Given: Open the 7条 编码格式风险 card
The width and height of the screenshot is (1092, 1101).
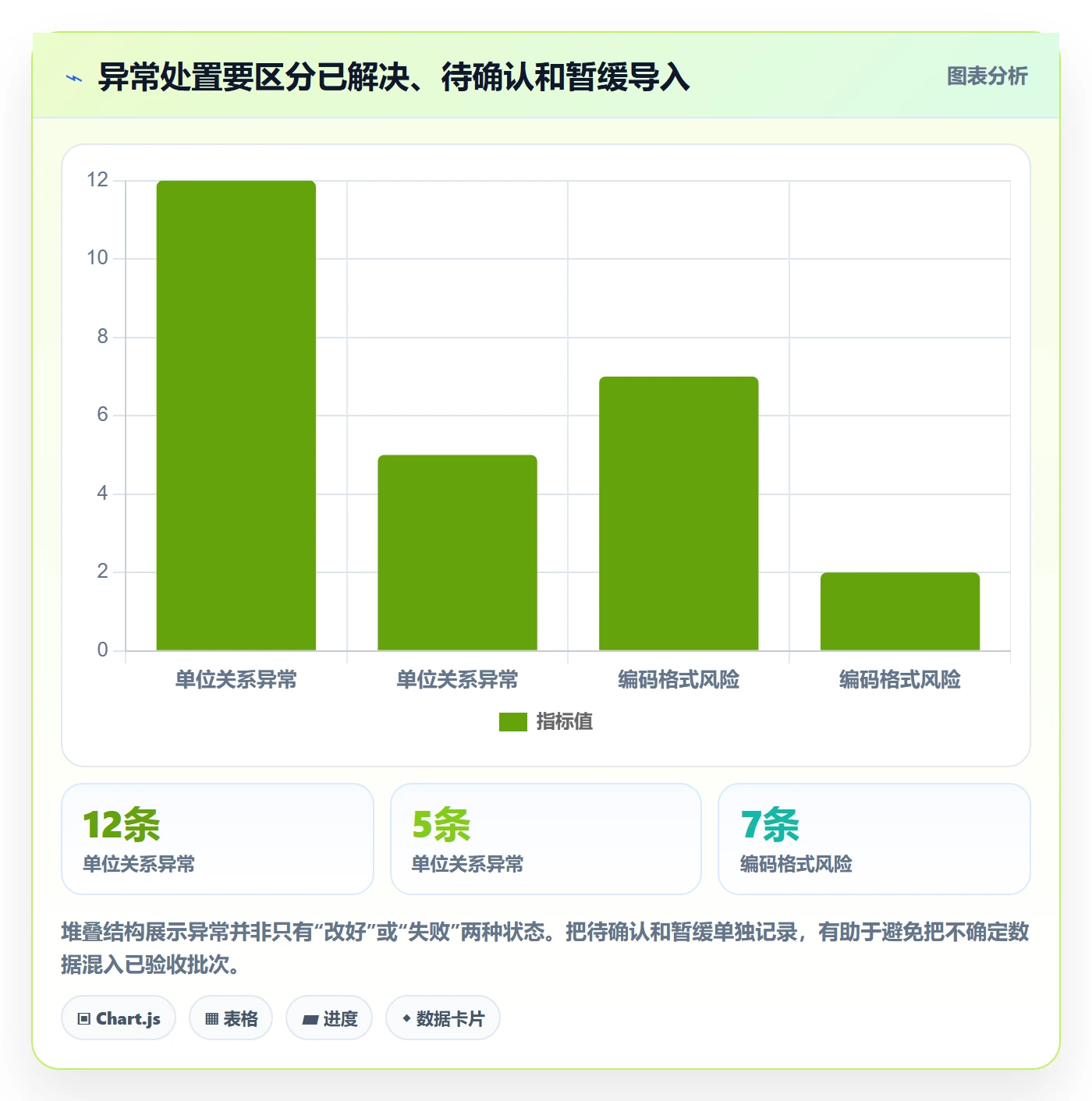Looking at the screenshot, I should point(874,839).
